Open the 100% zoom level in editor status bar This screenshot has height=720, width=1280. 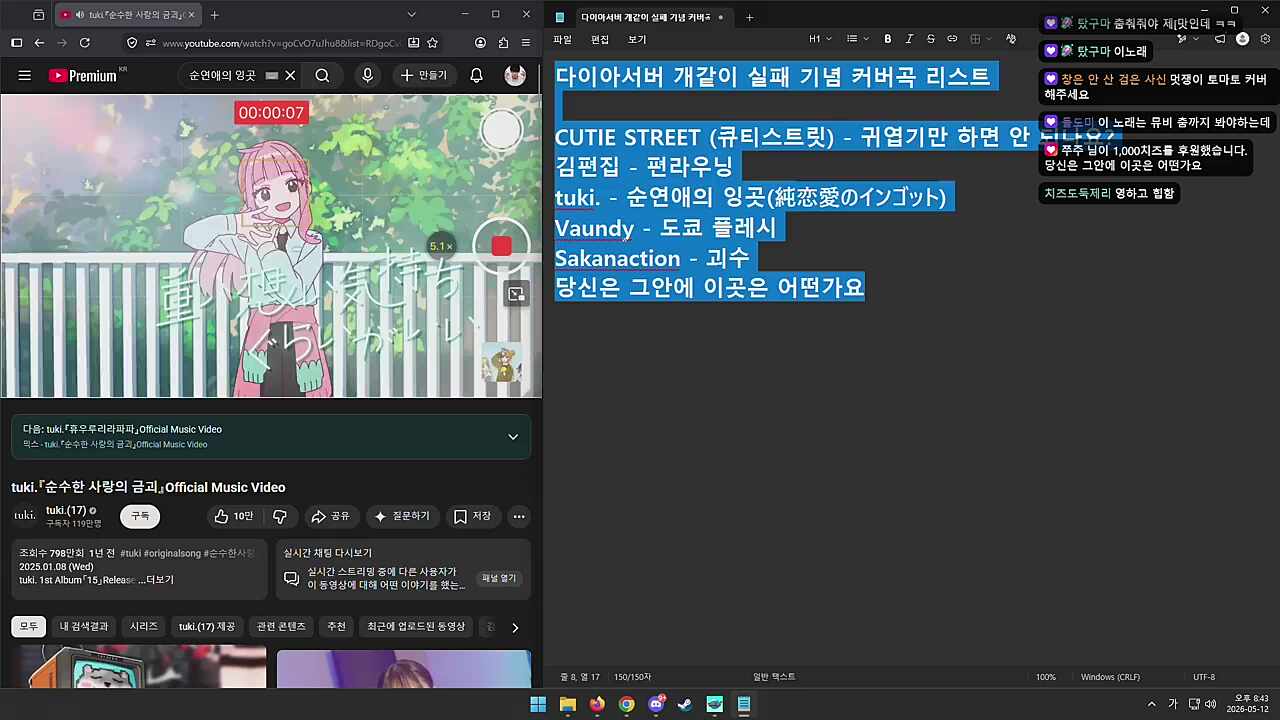click(1045, 677)
